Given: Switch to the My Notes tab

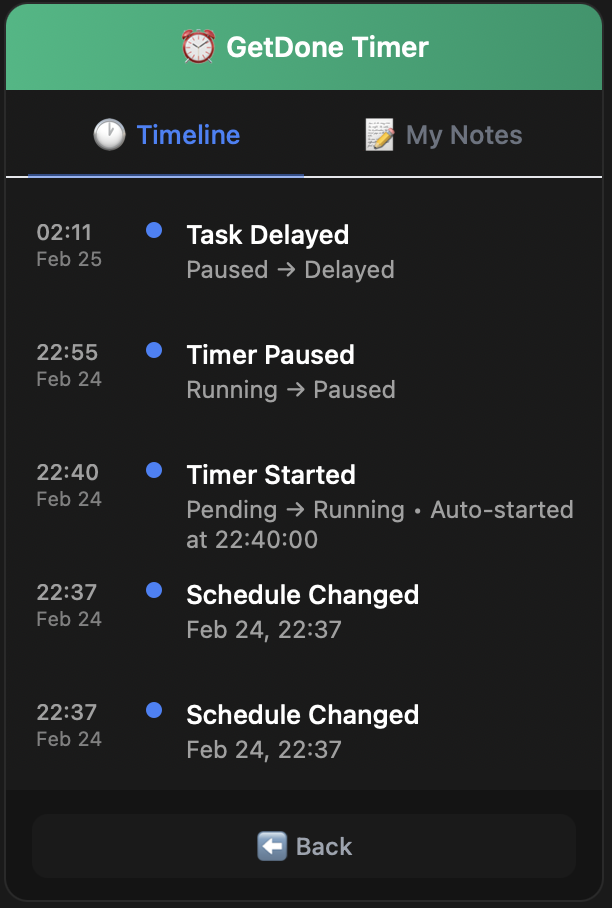Looking at the screenshot, I should 443,134.
